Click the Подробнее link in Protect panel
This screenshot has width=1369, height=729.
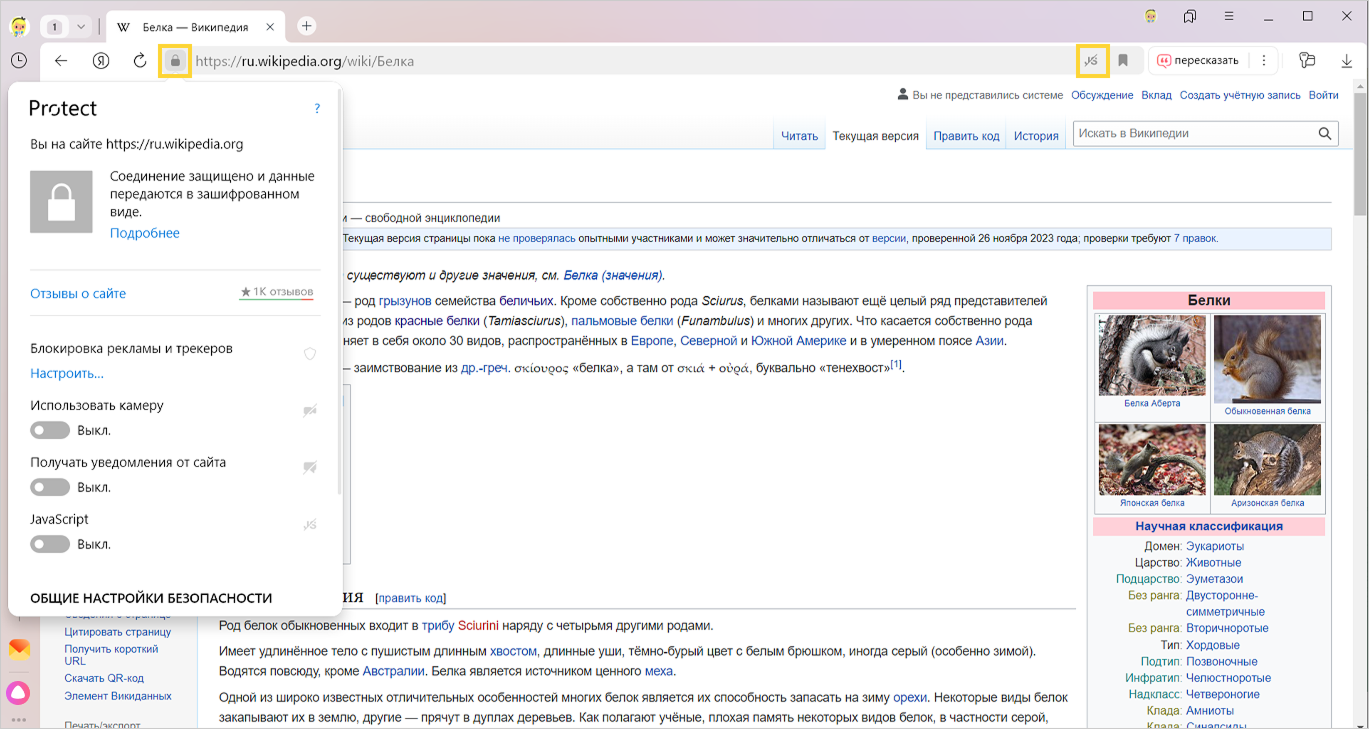tap(145, 233)
